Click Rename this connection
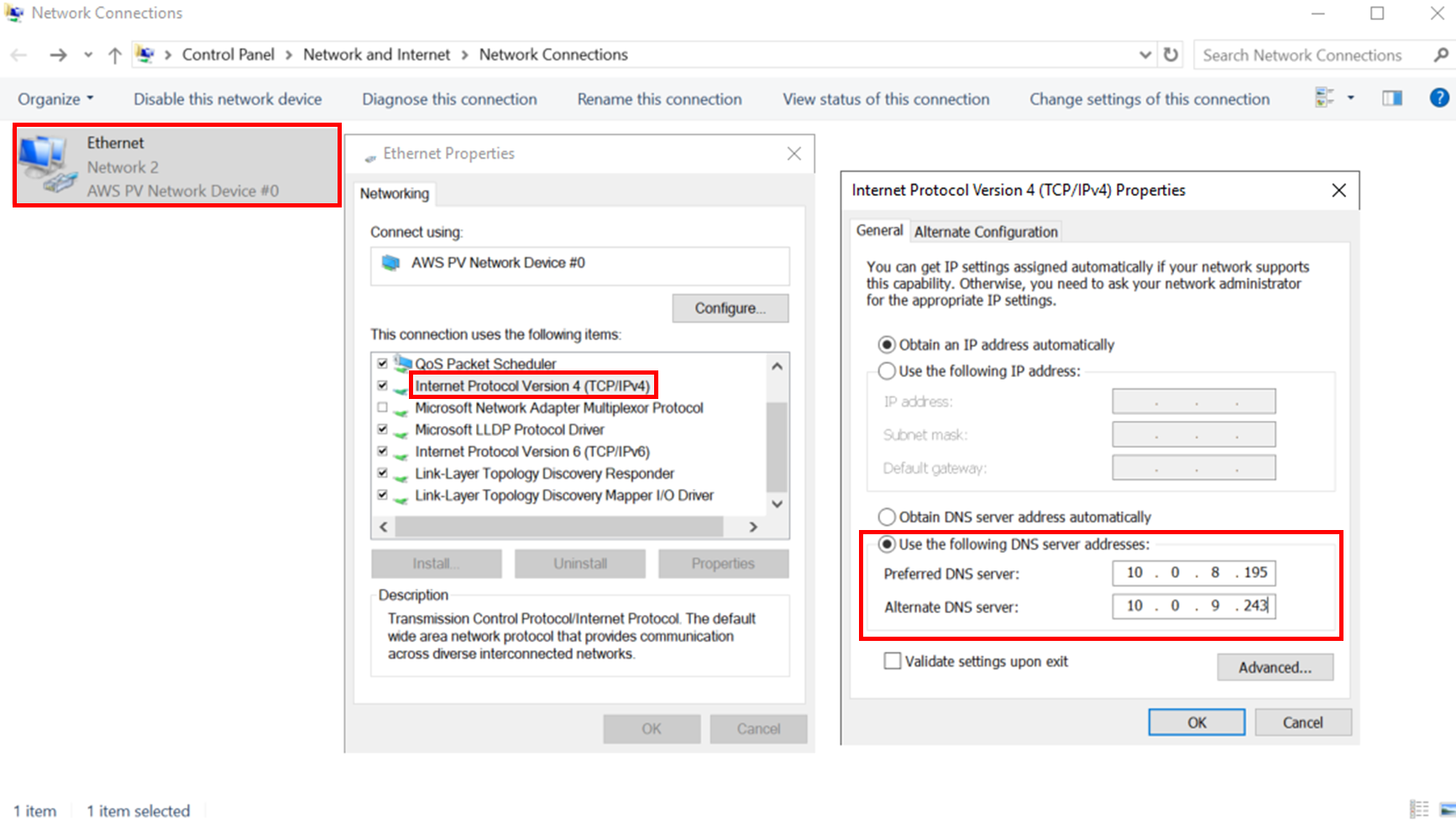The width and height of the screenshot is (1456, 824). pos(659,99)
